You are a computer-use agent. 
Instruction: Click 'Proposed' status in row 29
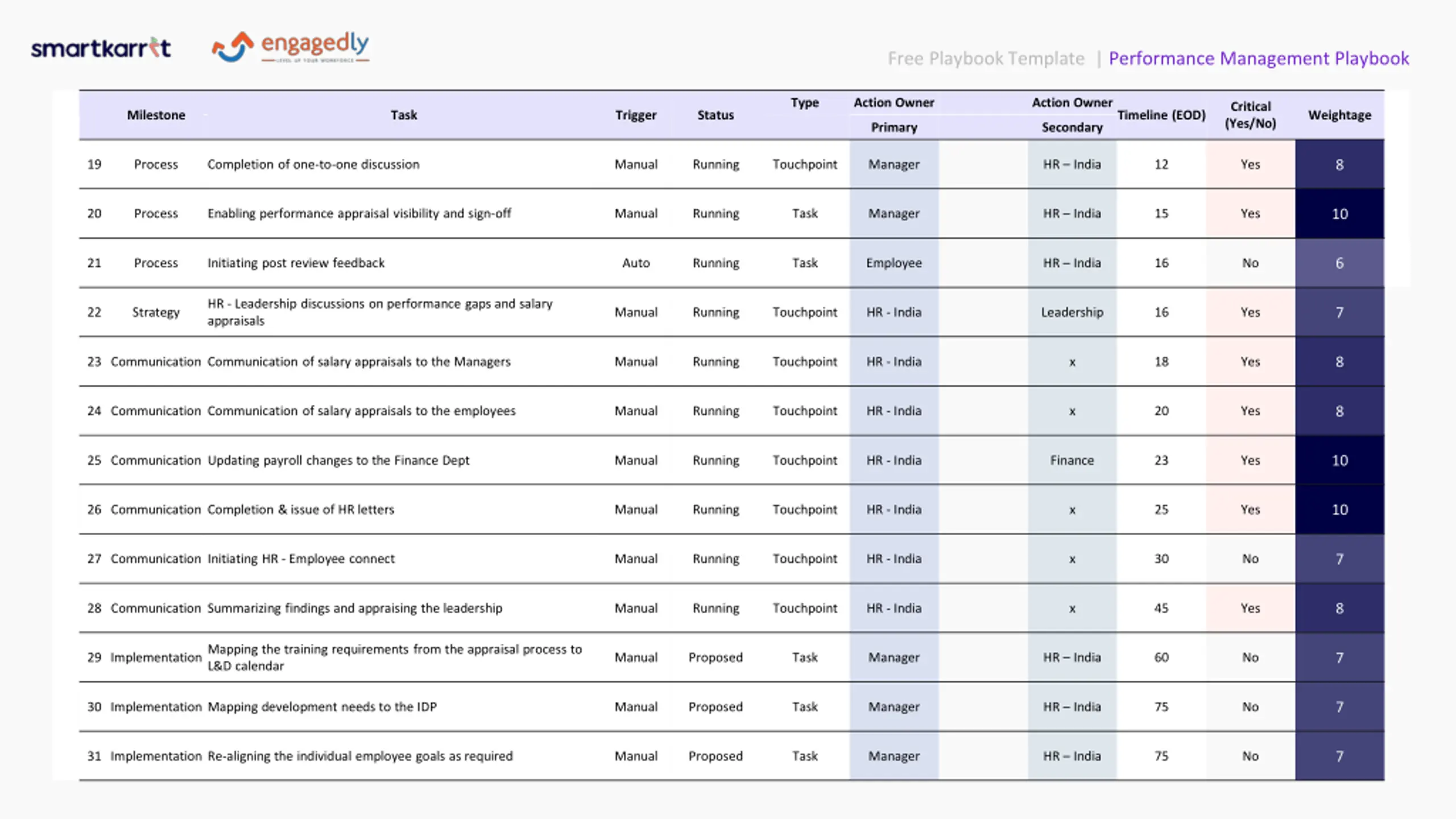pyautogui.click(x=715, y=657)
